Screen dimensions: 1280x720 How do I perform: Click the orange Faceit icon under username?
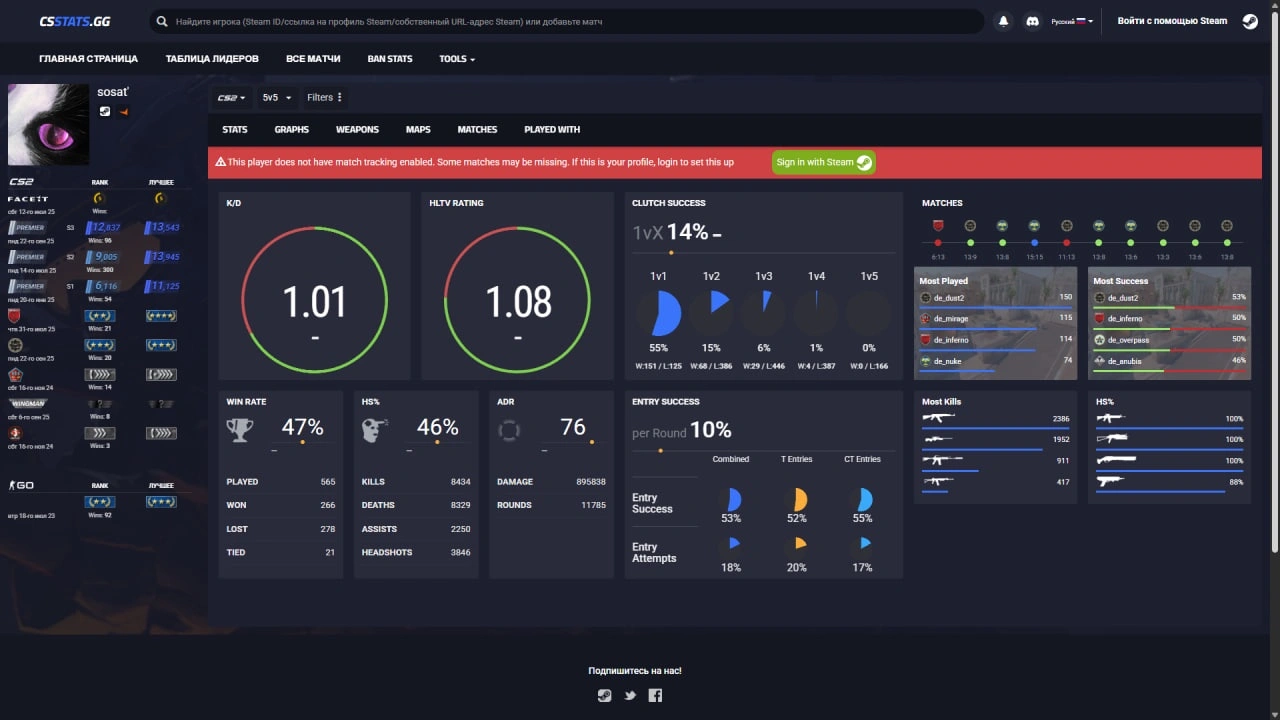[x=123, y=111]
